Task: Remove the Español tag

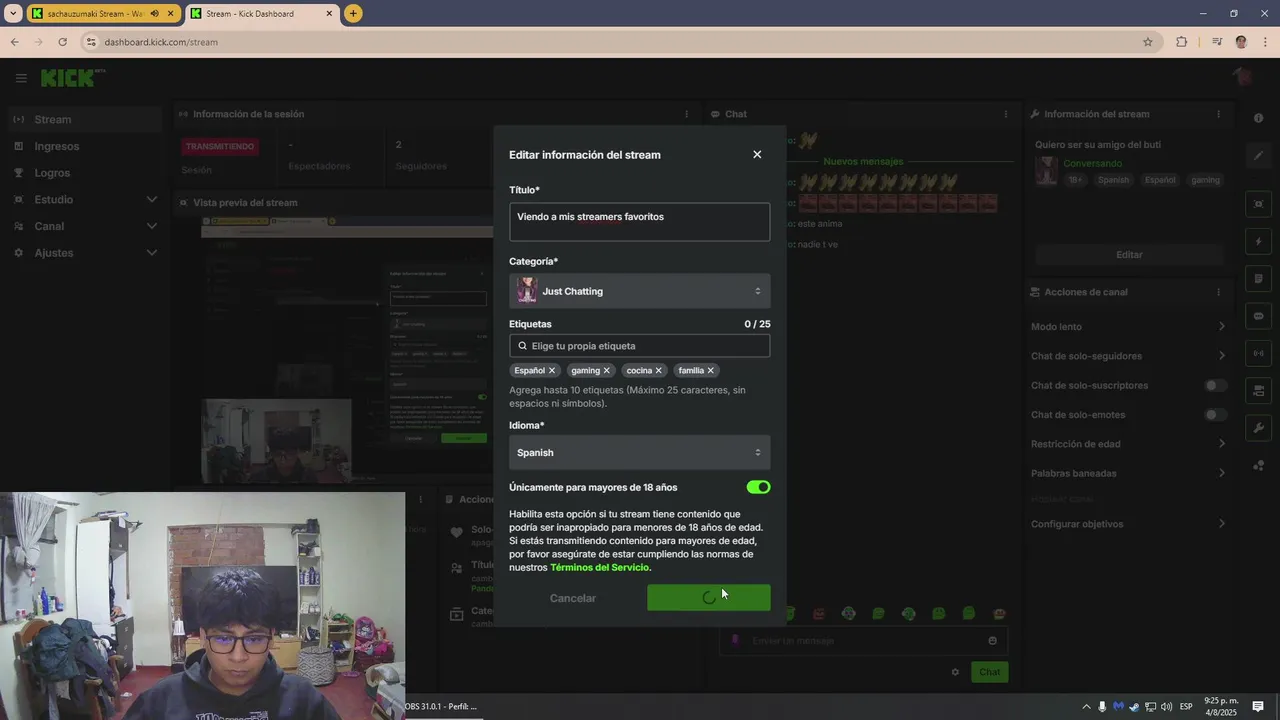Action: (x=551, y=370)
